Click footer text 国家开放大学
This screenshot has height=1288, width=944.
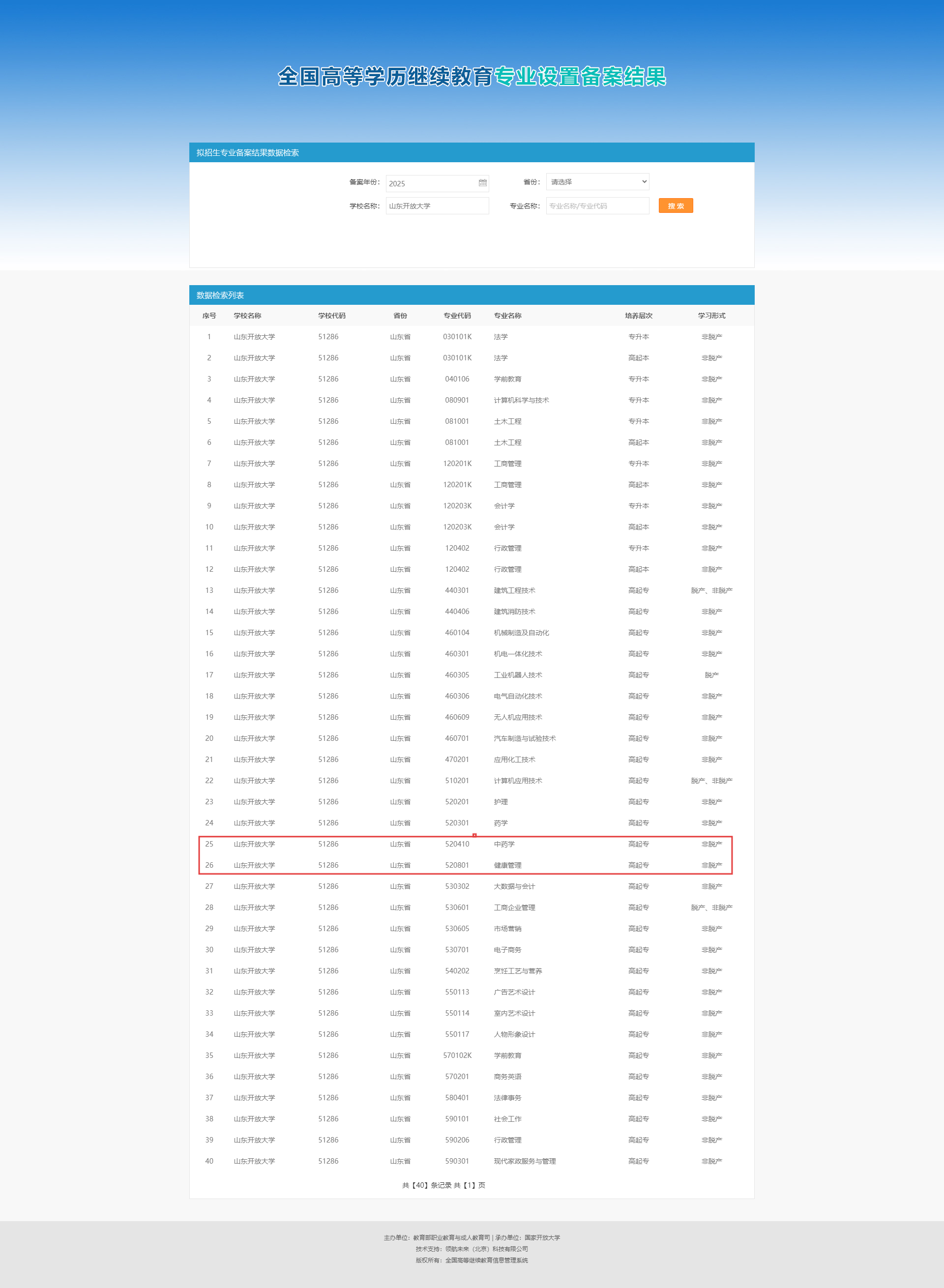(542, 1238)
